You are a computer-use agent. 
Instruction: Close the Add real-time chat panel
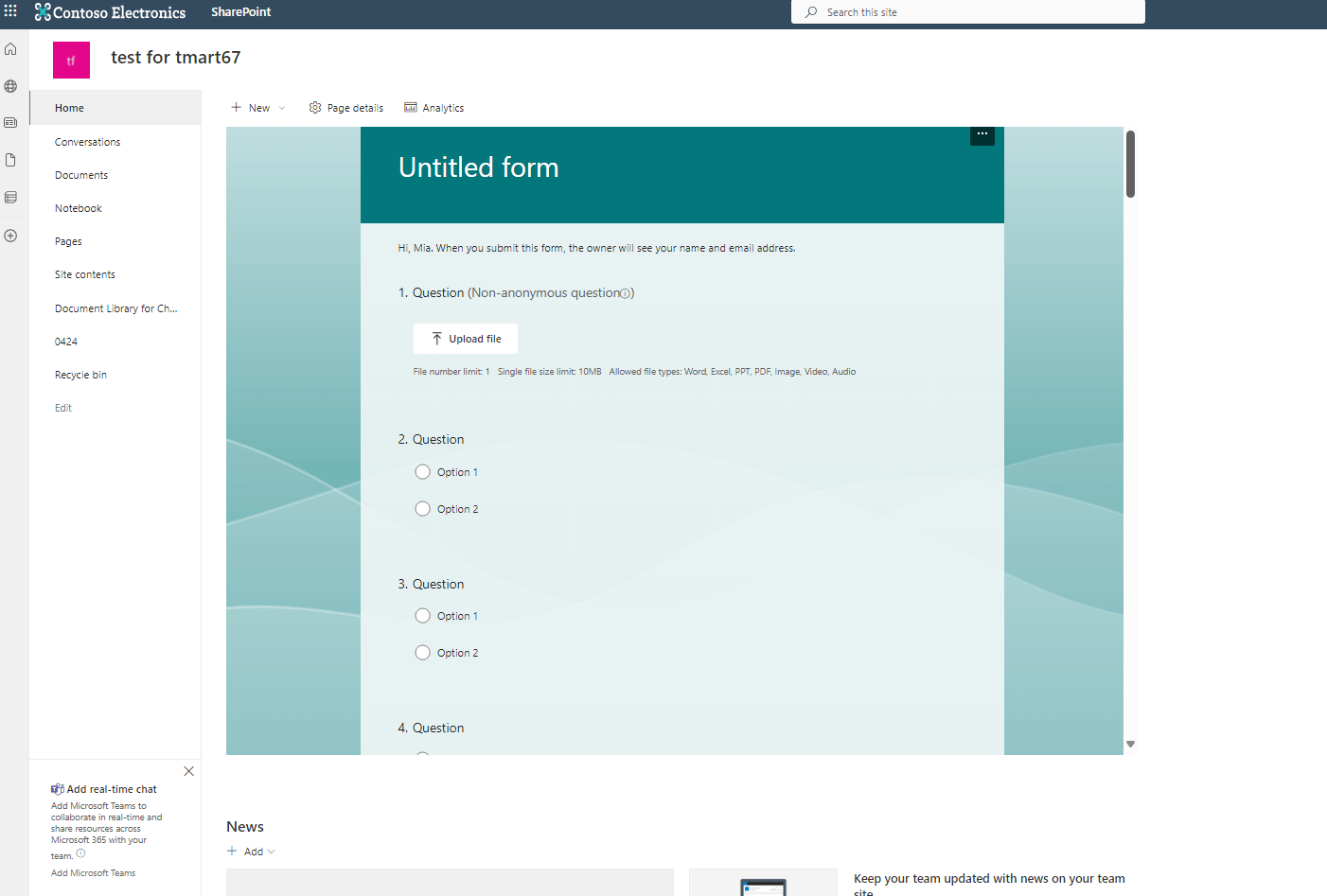coord(189,771)
